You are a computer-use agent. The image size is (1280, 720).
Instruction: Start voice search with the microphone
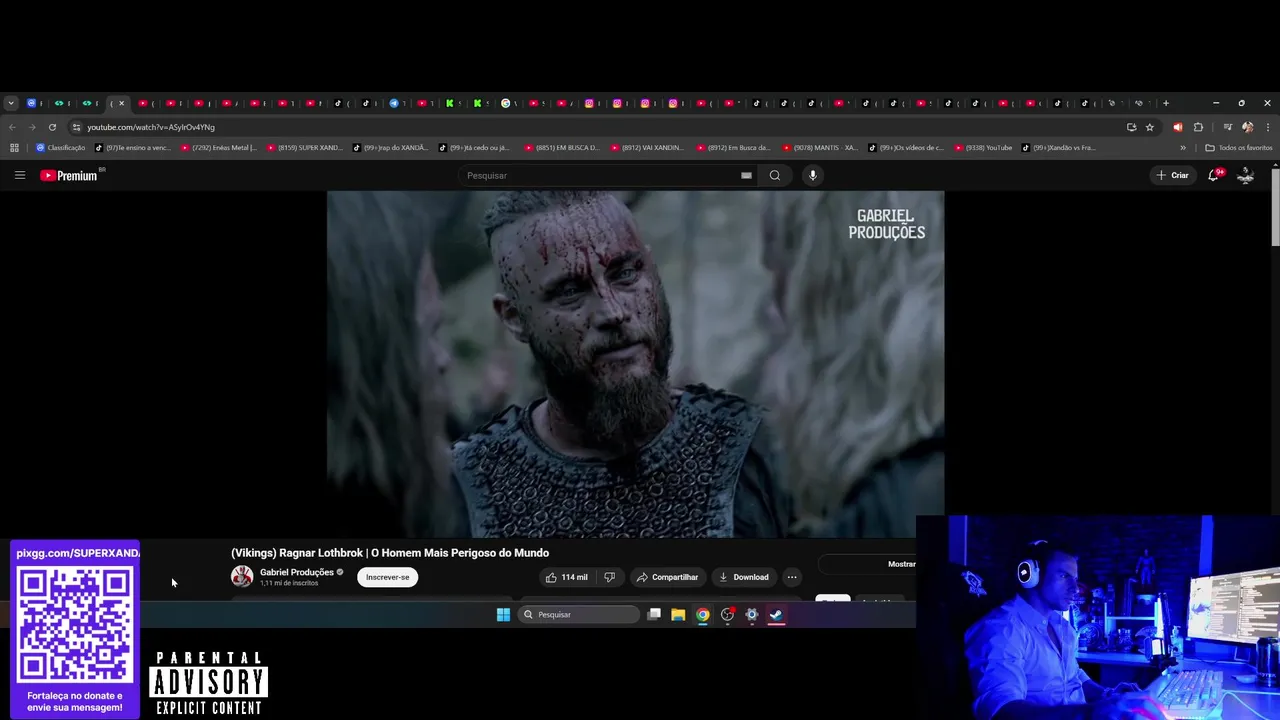point(813,175)
